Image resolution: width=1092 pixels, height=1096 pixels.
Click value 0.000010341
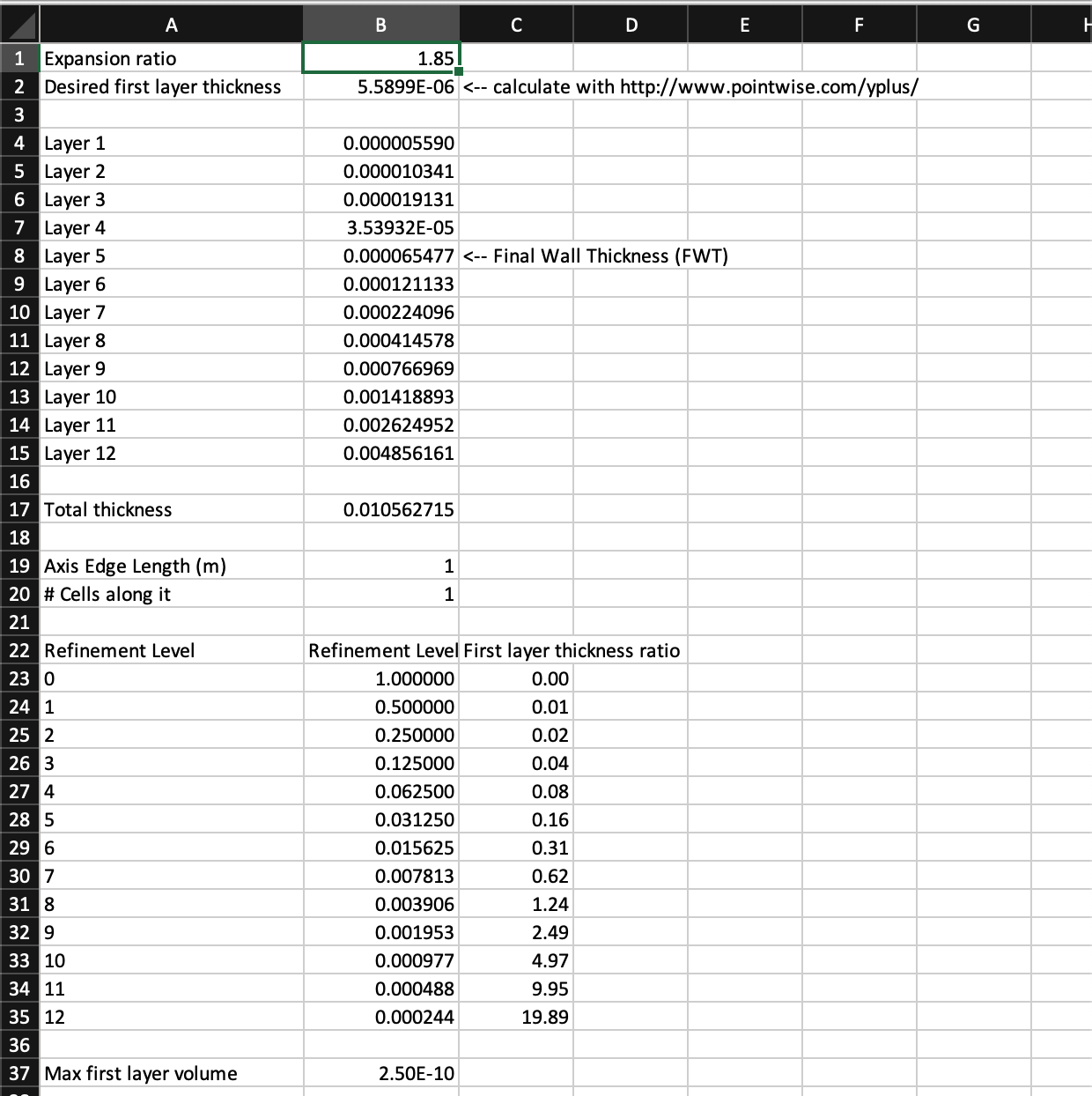(381, 171)
